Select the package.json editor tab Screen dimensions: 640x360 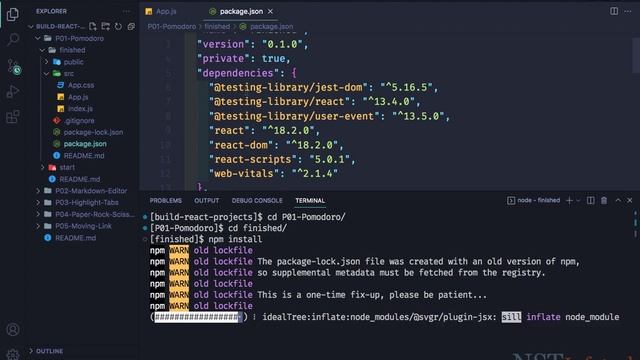(241, 11)
